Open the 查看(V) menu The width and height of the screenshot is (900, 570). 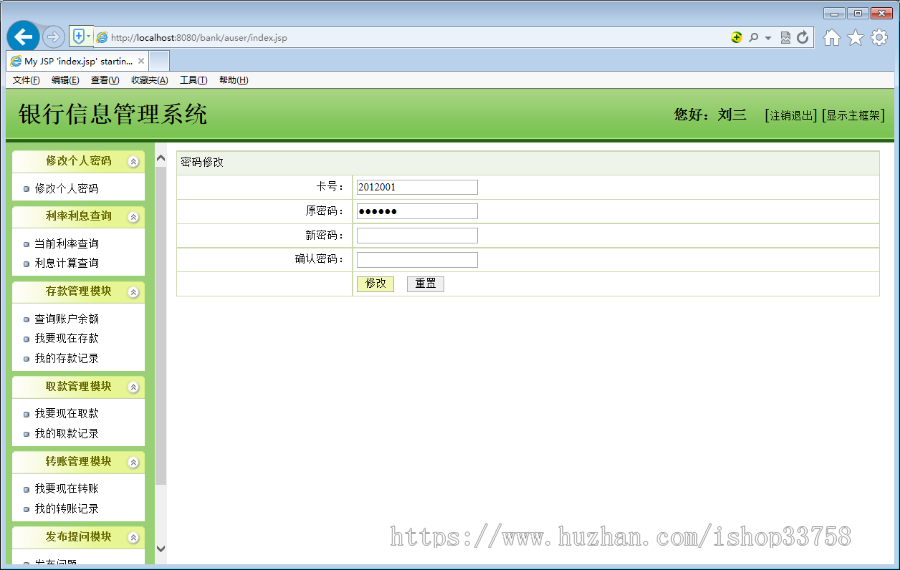105,80
